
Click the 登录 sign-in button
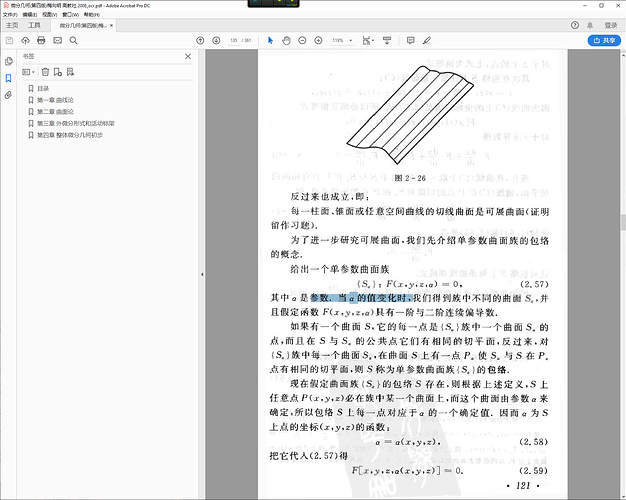click(x=611, y=25)
